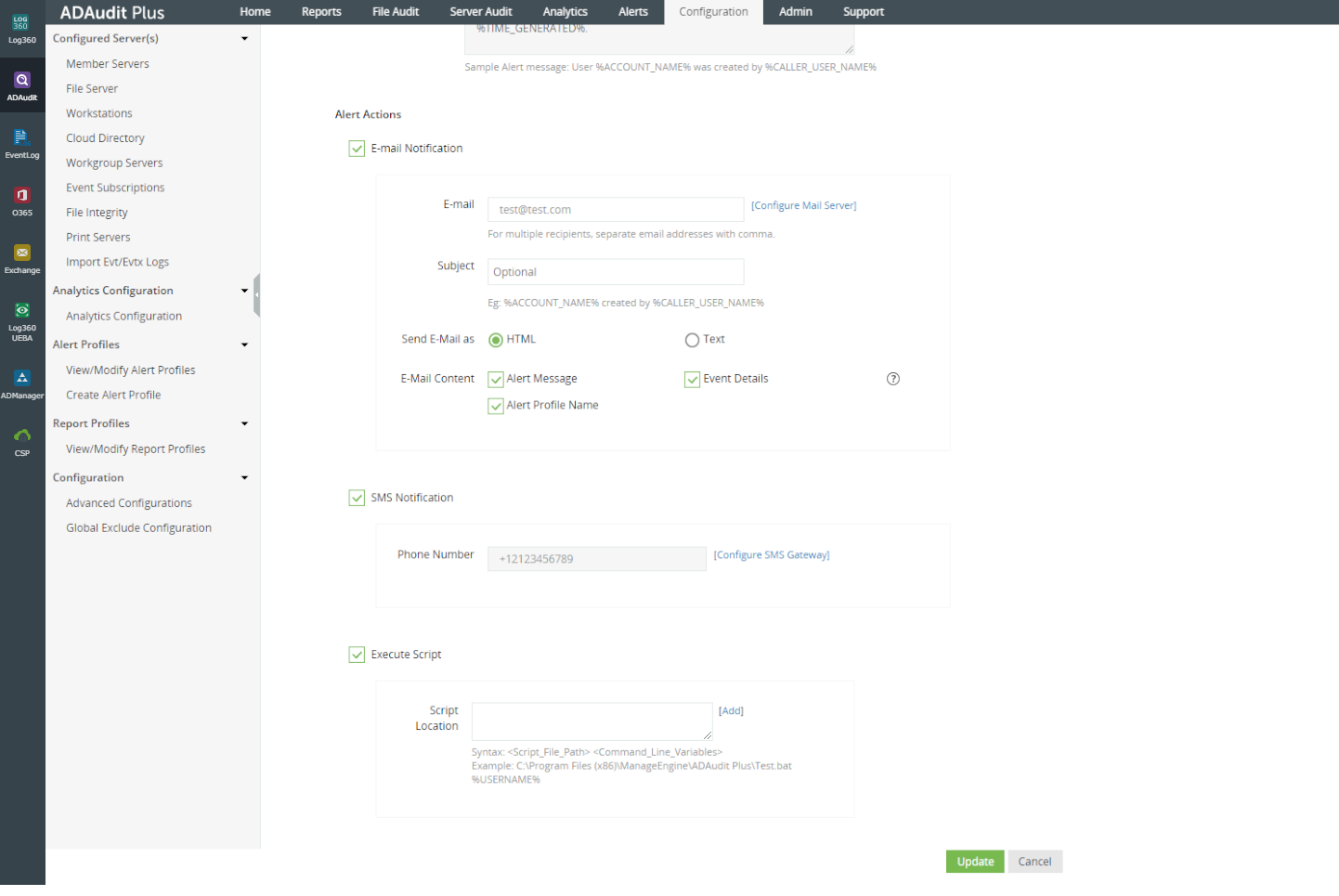1339x896 pixels.
Task: Collapse the Report Profiles section
Action: tap(244, 423)
